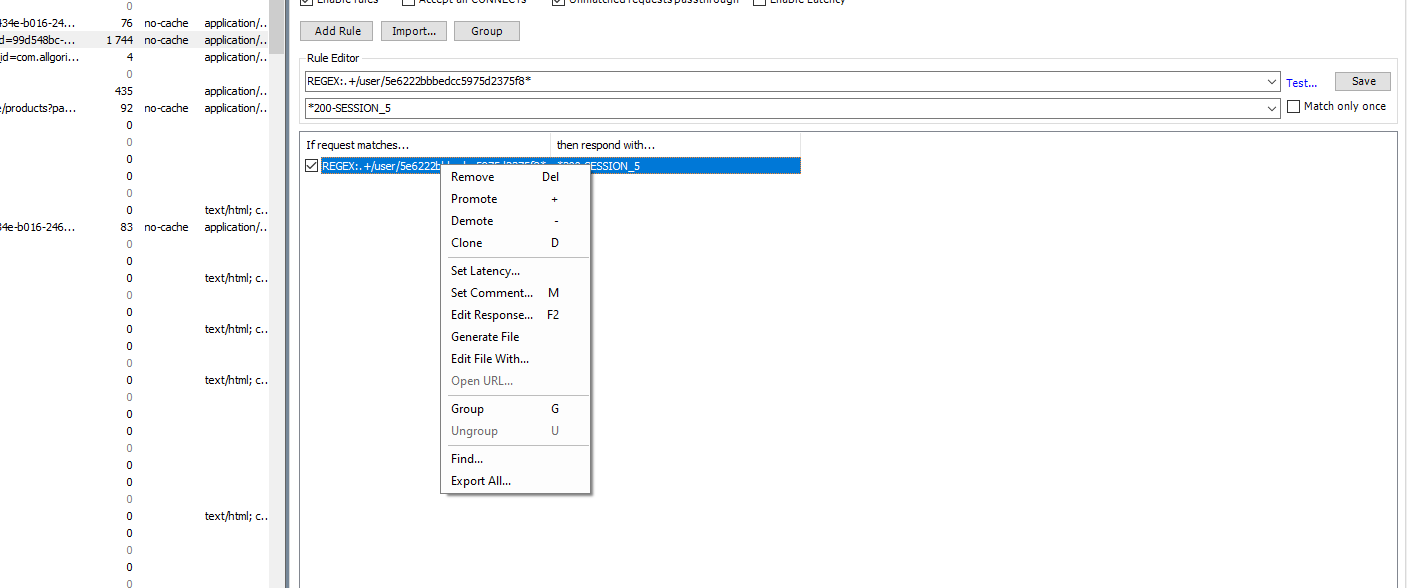
Task: Open the Test... link
Action: click(x=1302, y=83)
